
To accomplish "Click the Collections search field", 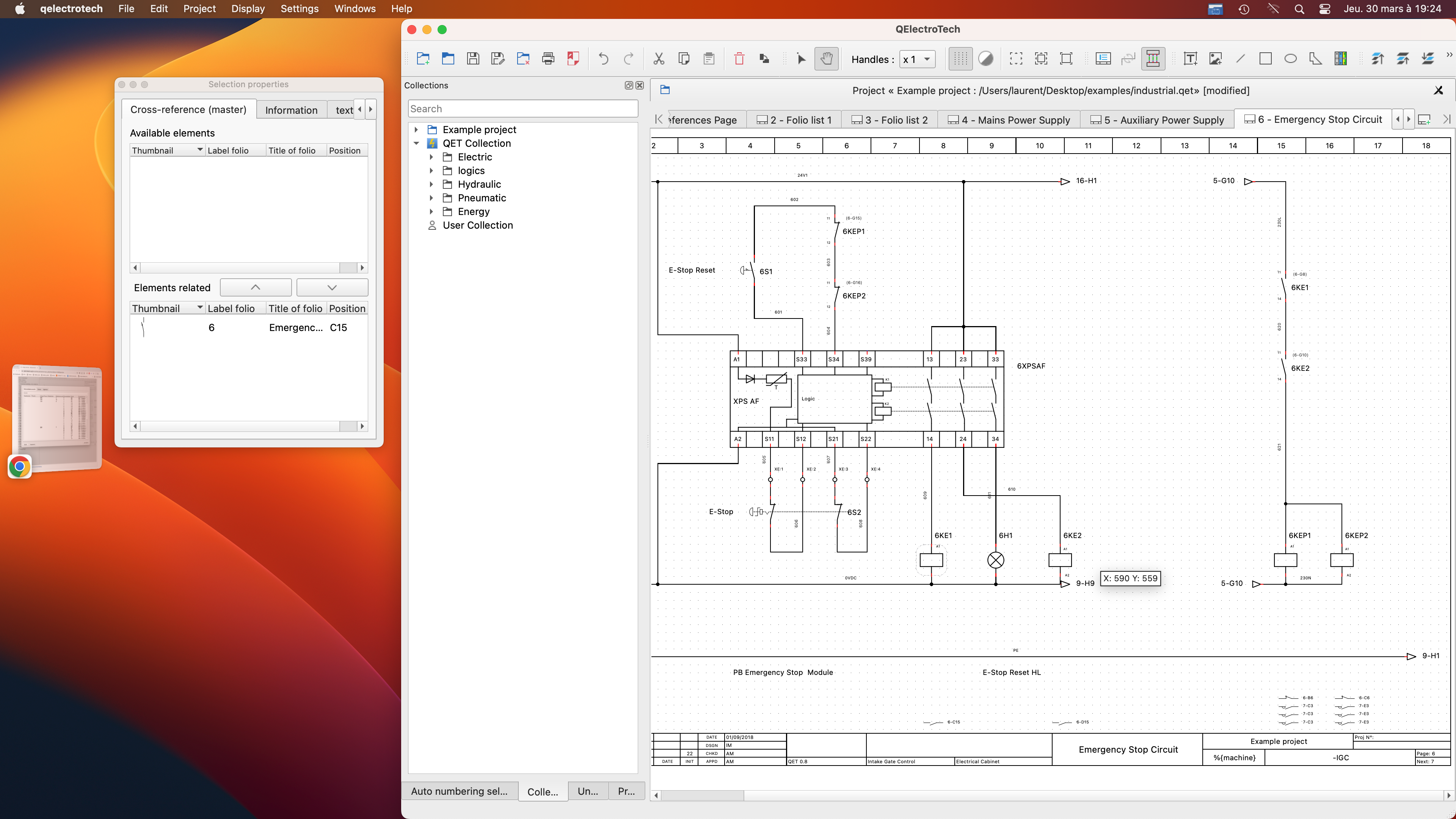I will (522, 108).
